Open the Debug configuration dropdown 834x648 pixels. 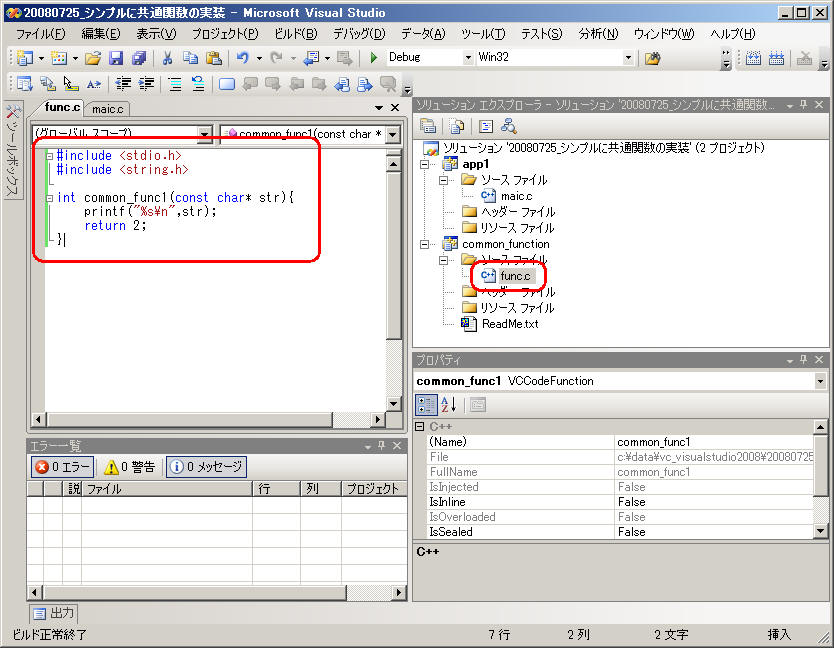468,58
